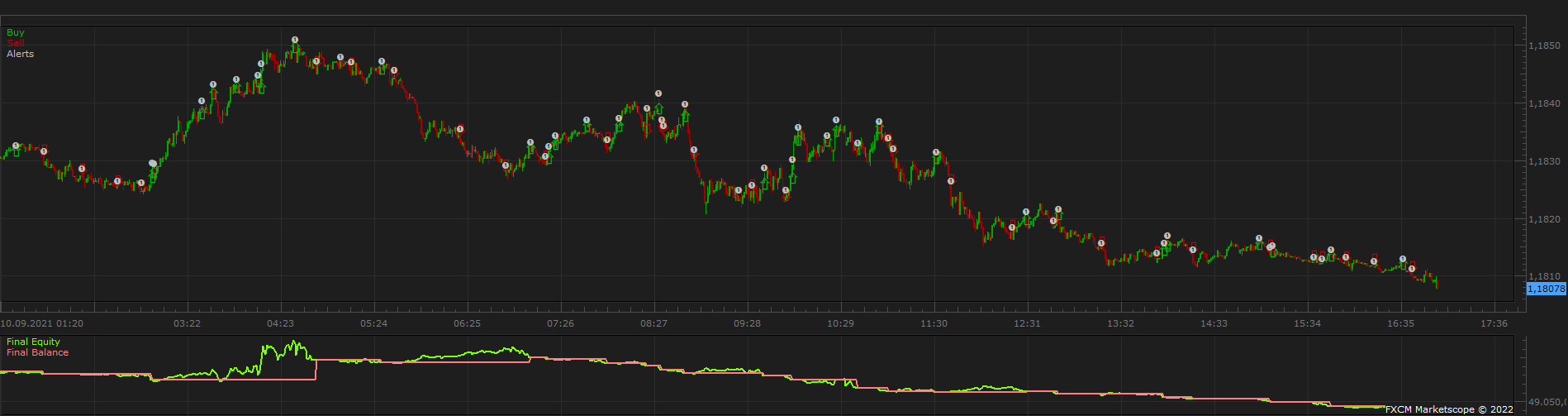The width and height of the screenshot is (1568, 416).
Task: Click the 14:33 time axis label
Action: point(1214,323)
